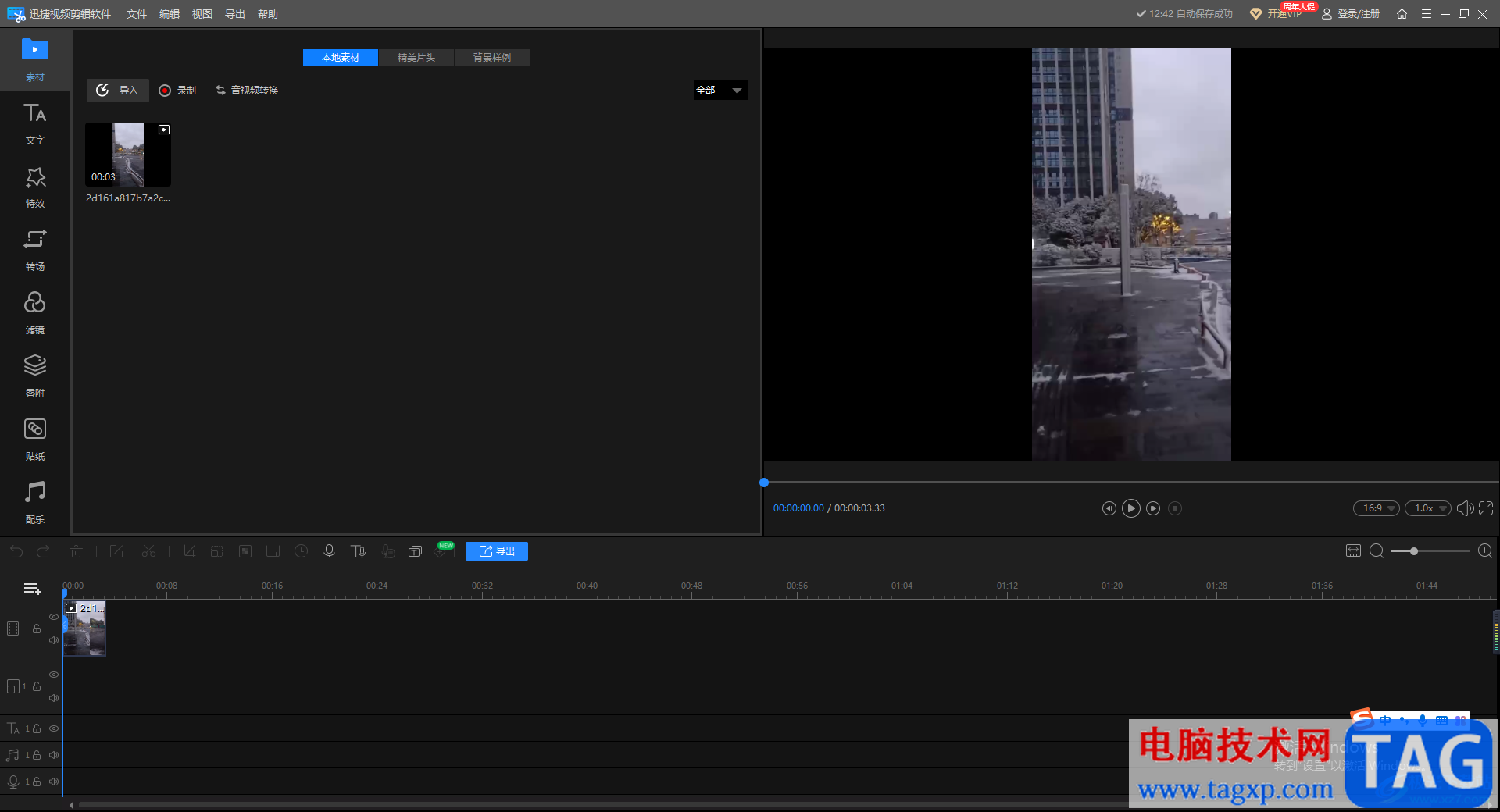Step forward to next frame
This screenshot has height=812, width=1500.
(x=1153, y=508)
